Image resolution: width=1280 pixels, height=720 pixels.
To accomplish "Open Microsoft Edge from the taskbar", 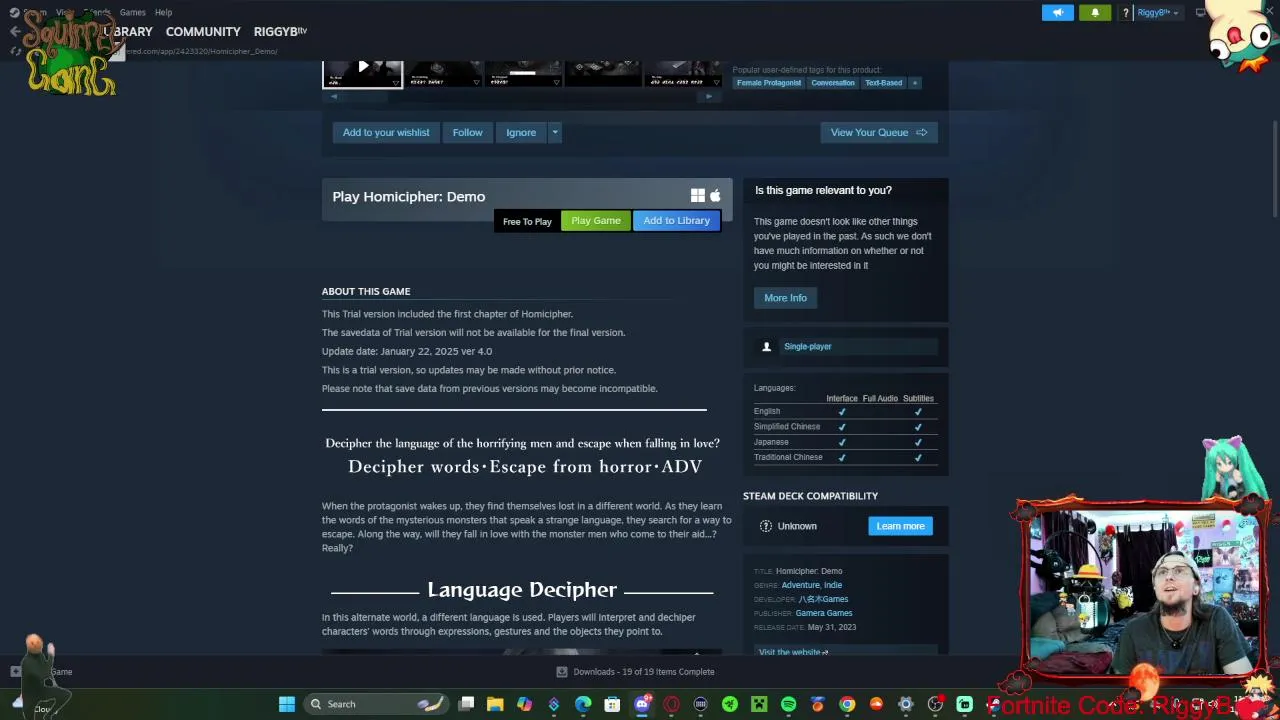I will [583, 704].
